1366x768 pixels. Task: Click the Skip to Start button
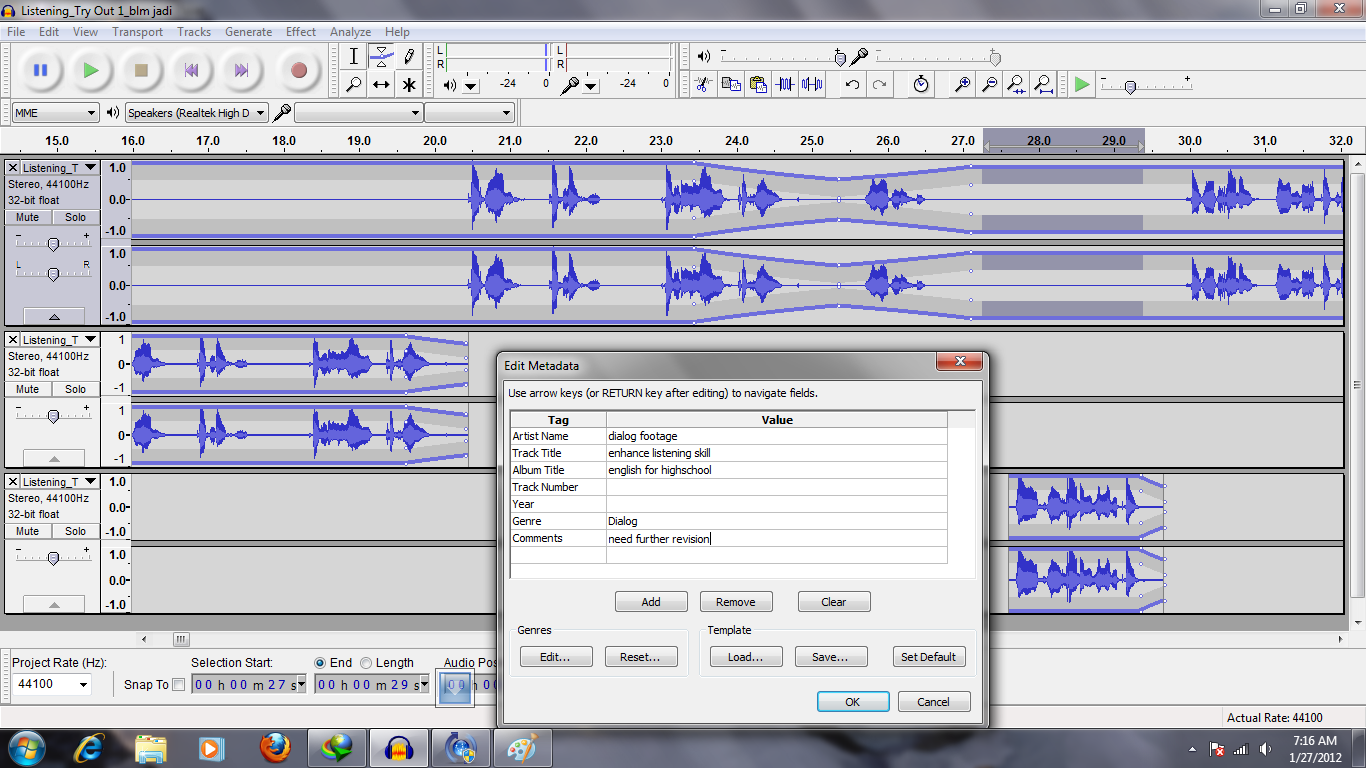pyautogui.click(x=191, y=71)
